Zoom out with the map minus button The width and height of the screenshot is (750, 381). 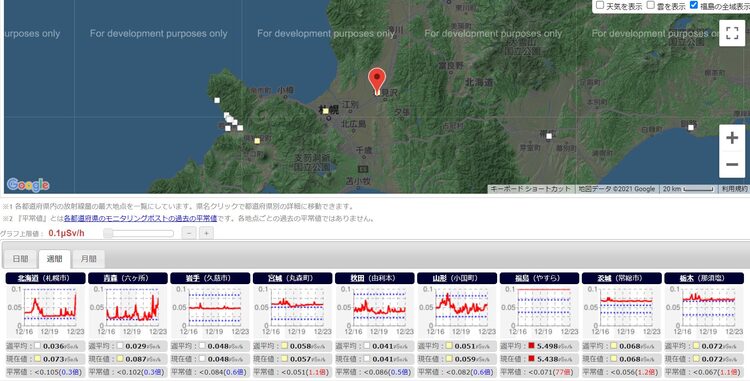(x=732, y=164)
